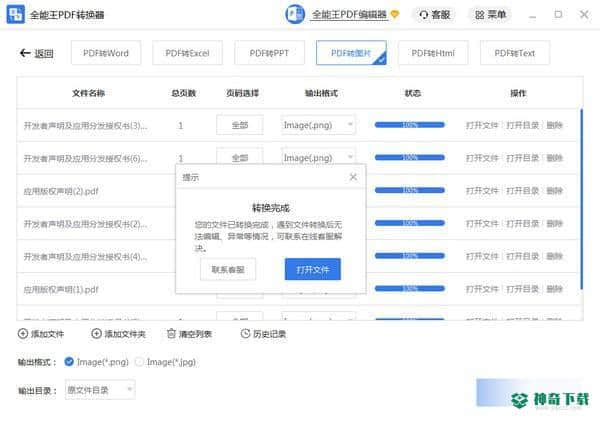Screen dimensions: 600x422
Task: Click 删除 for 开发者声明及应用分发授权书(3)
Action: coord(554,125)
